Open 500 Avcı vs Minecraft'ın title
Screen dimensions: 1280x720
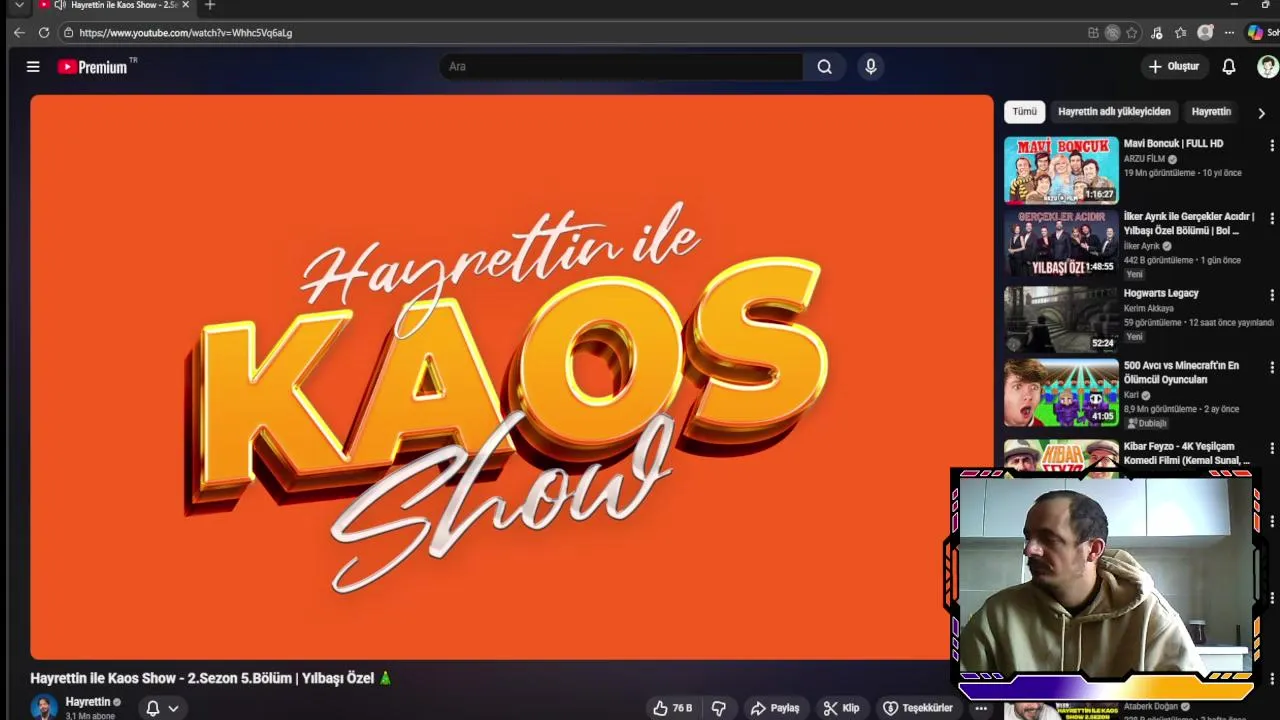(x=1181, y=373)
